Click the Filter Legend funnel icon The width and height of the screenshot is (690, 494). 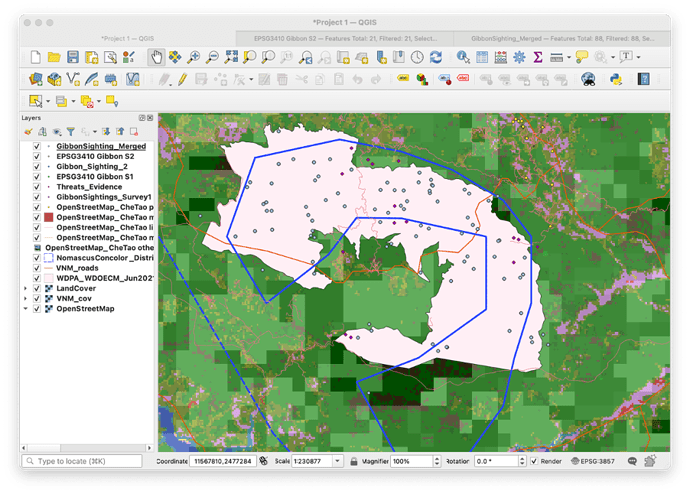(71, 132)
